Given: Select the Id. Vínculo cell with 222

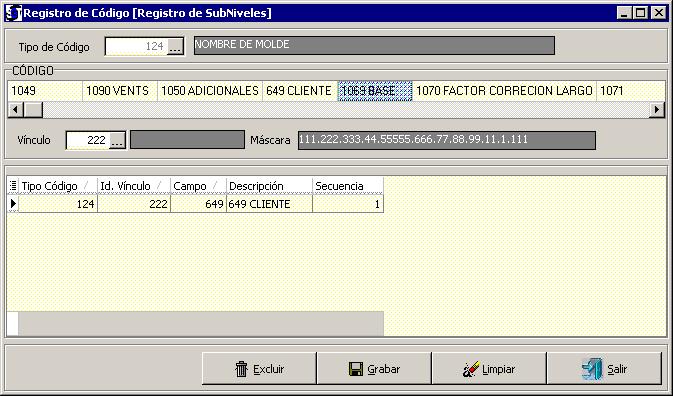Looking at the screenshot, I should [x=134, y=203].
